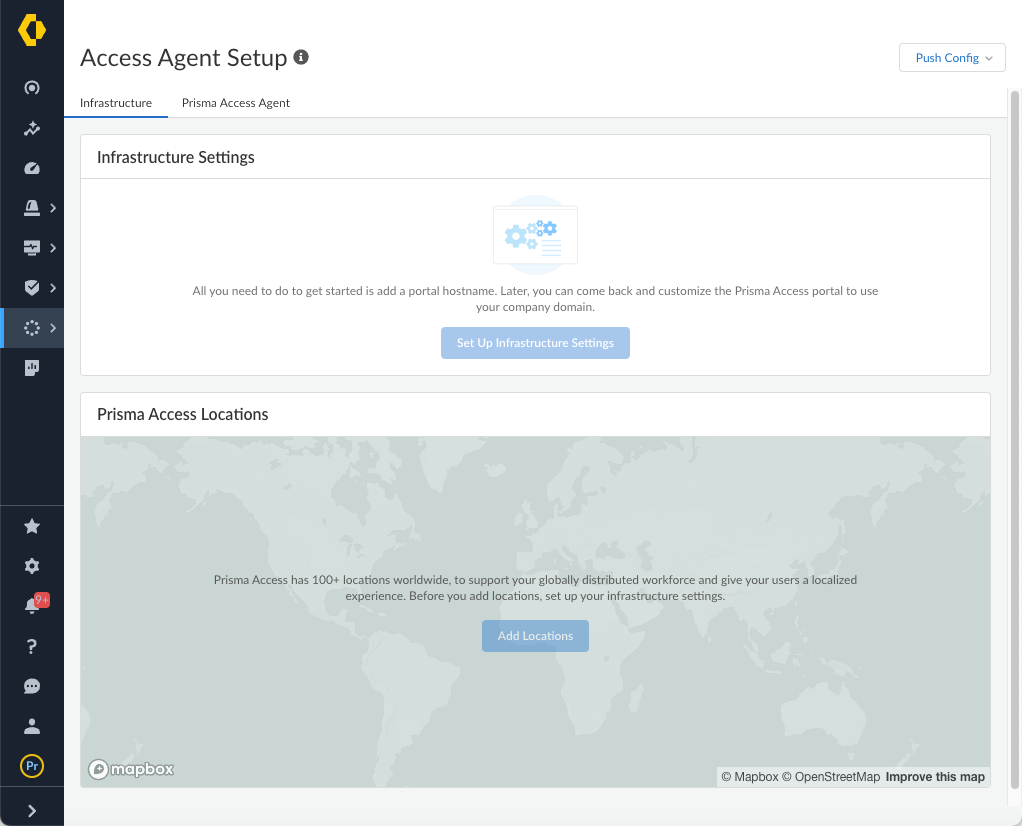1022x826 pixels.
Task: Click Set Up Infrastructure Settings button
Action: pyautogui.click(x=535, y=343)
